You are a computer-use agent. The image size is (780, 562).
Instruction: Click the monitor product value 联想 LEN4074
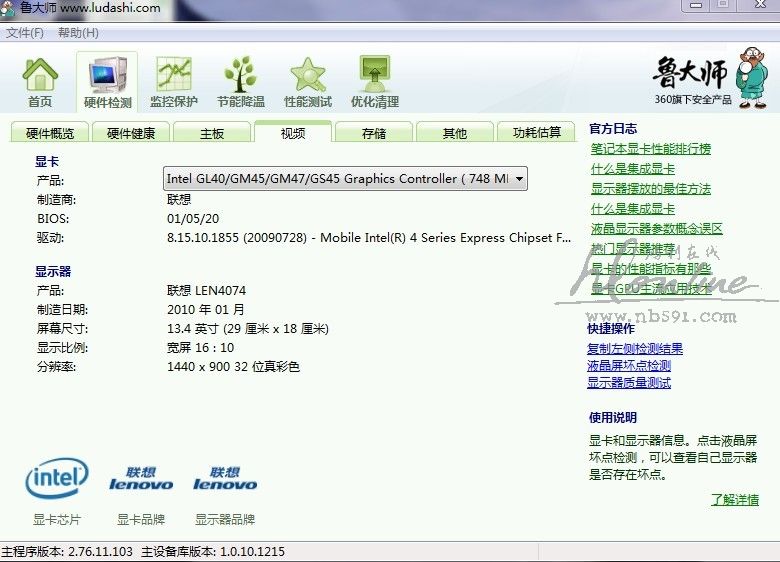[x=206, y=290]
